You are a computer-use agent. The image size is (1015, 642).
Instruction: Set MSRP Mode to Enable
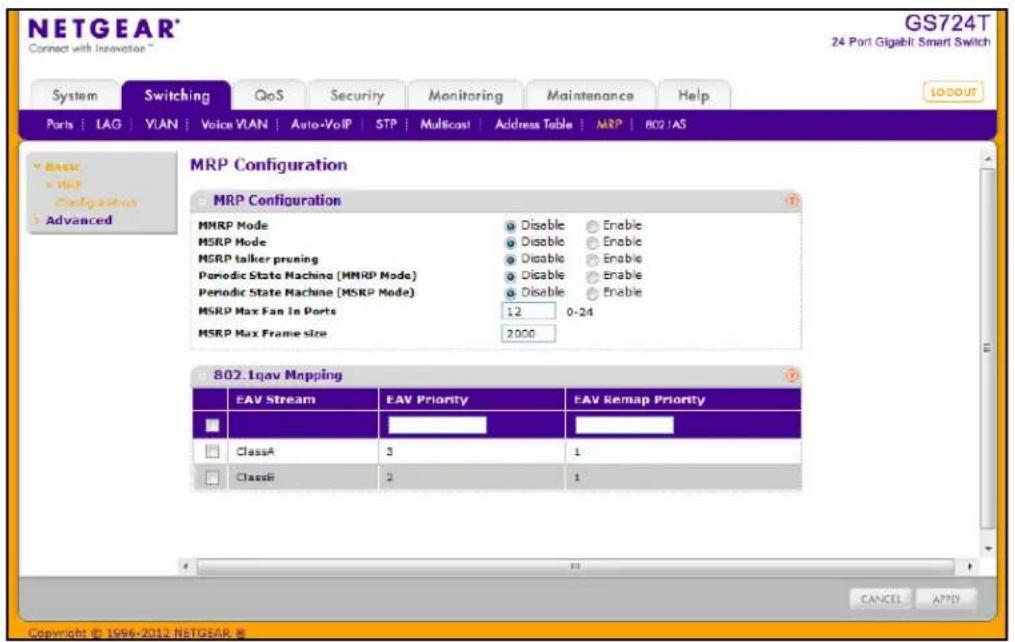[x=592, y=243]
